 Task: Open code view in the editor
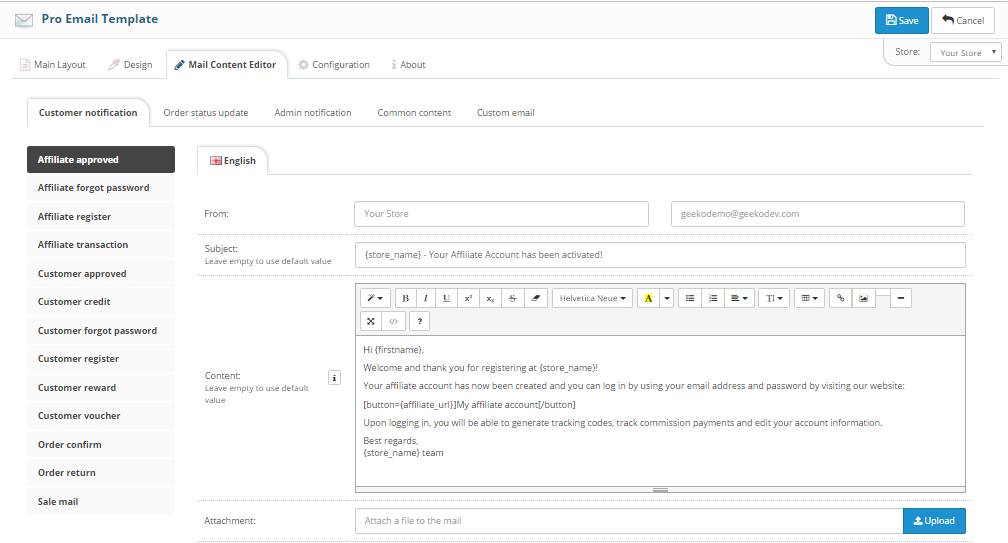[394, 321]
